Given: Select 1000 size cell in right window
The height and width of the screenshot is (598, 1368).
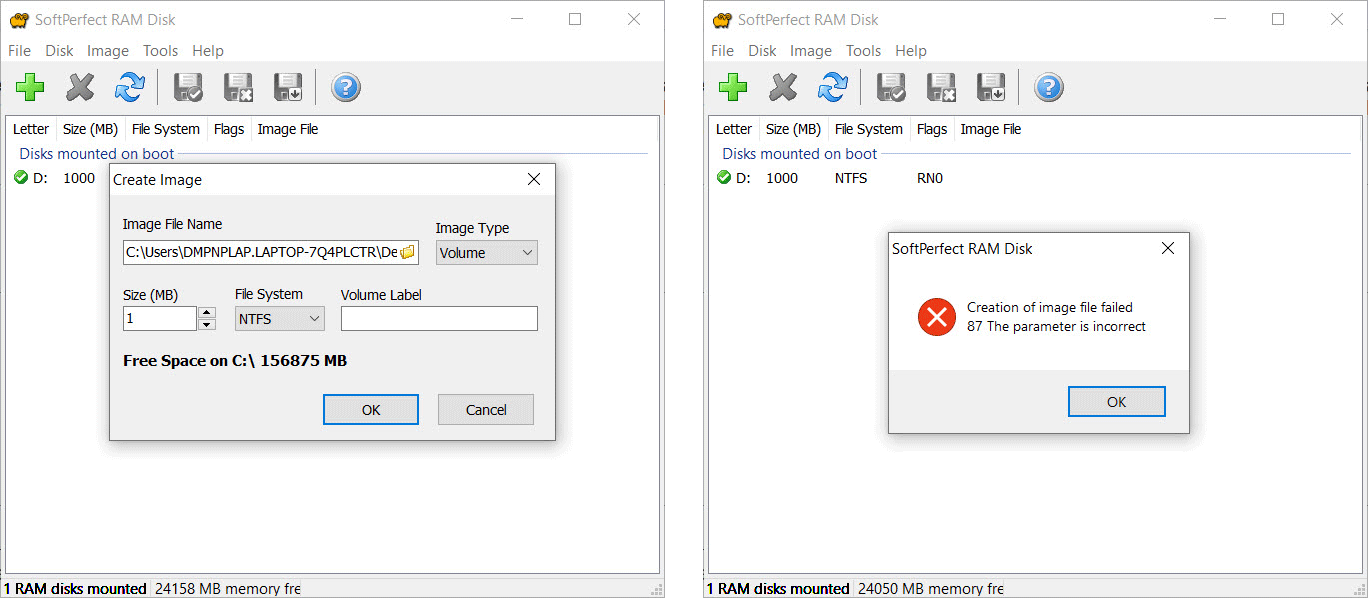Looking at the screenshot, I should pos(782,178).
